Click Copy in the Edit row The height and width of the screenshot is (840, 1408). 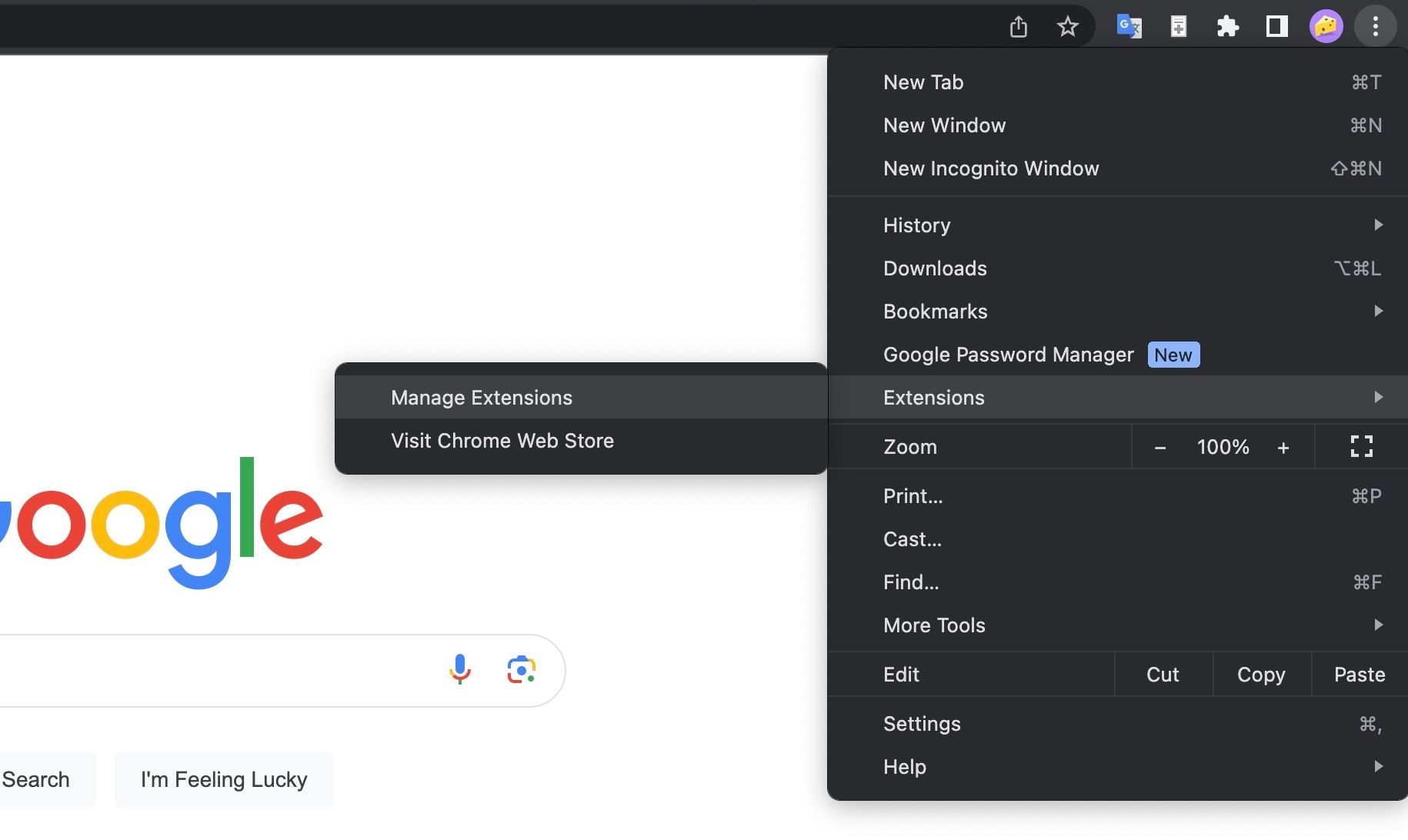1260,674
